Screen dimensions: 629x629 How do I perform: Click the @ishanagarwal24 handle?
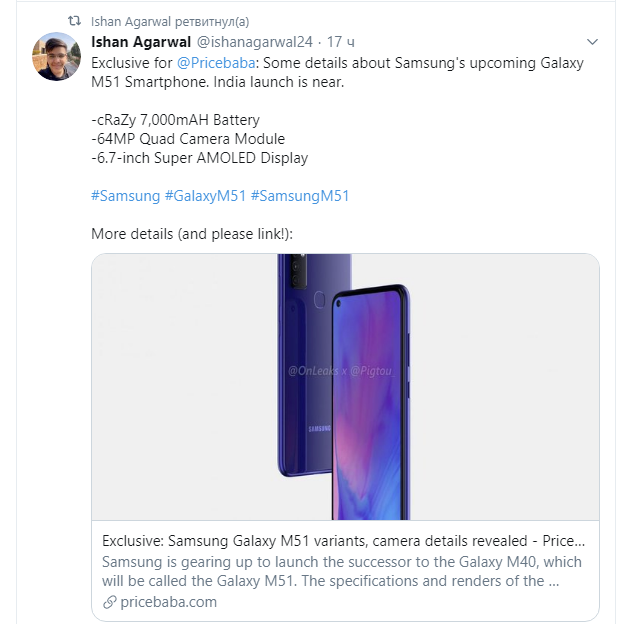254,42
